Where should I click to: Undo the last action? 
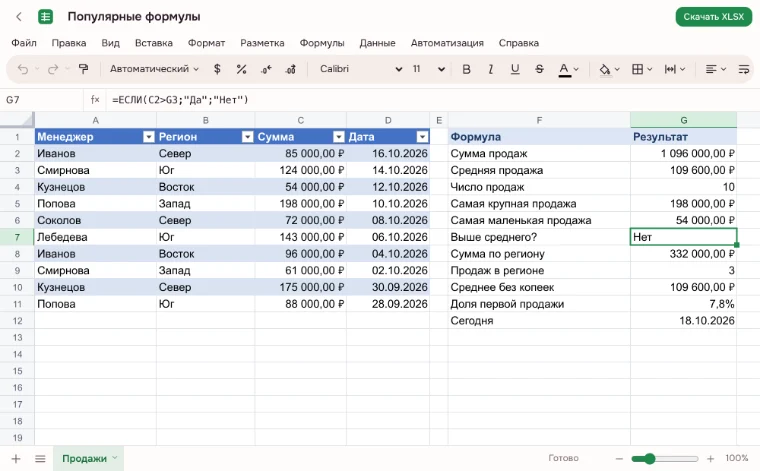22,69
